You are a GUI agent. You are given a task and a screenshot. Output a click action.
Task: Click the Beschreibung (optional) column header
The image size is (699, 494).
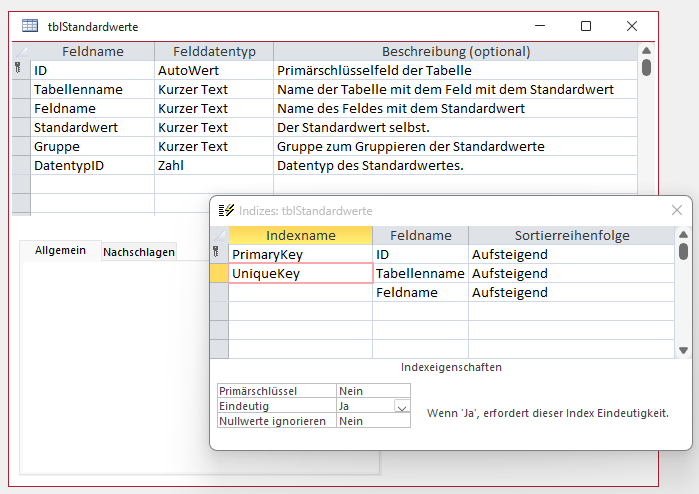point(456,52)
